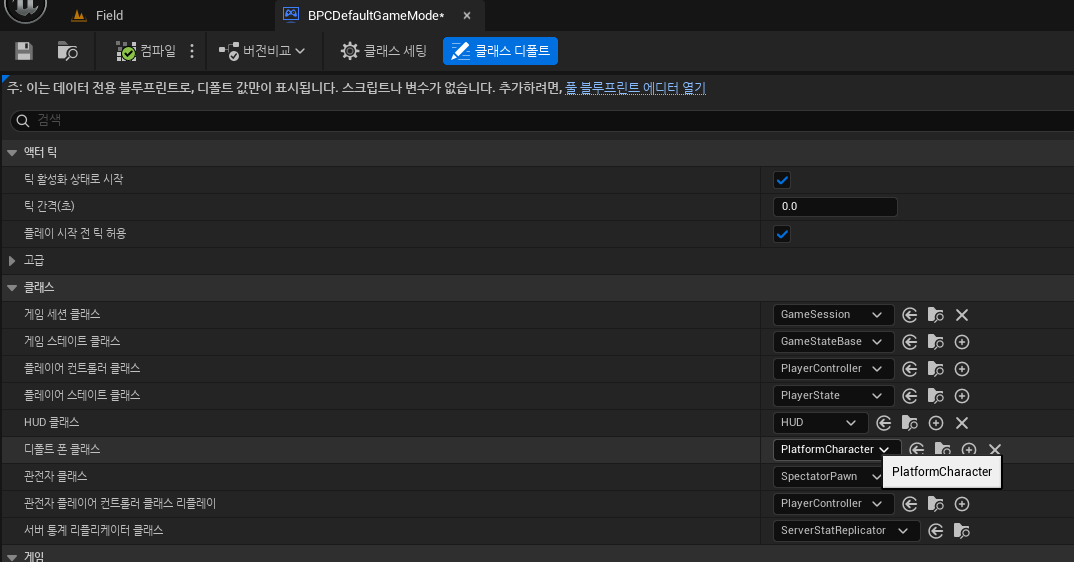Open the GameSession class dropdown
This screenshot has height=562, width=1074.
click(x=833, y=315)
